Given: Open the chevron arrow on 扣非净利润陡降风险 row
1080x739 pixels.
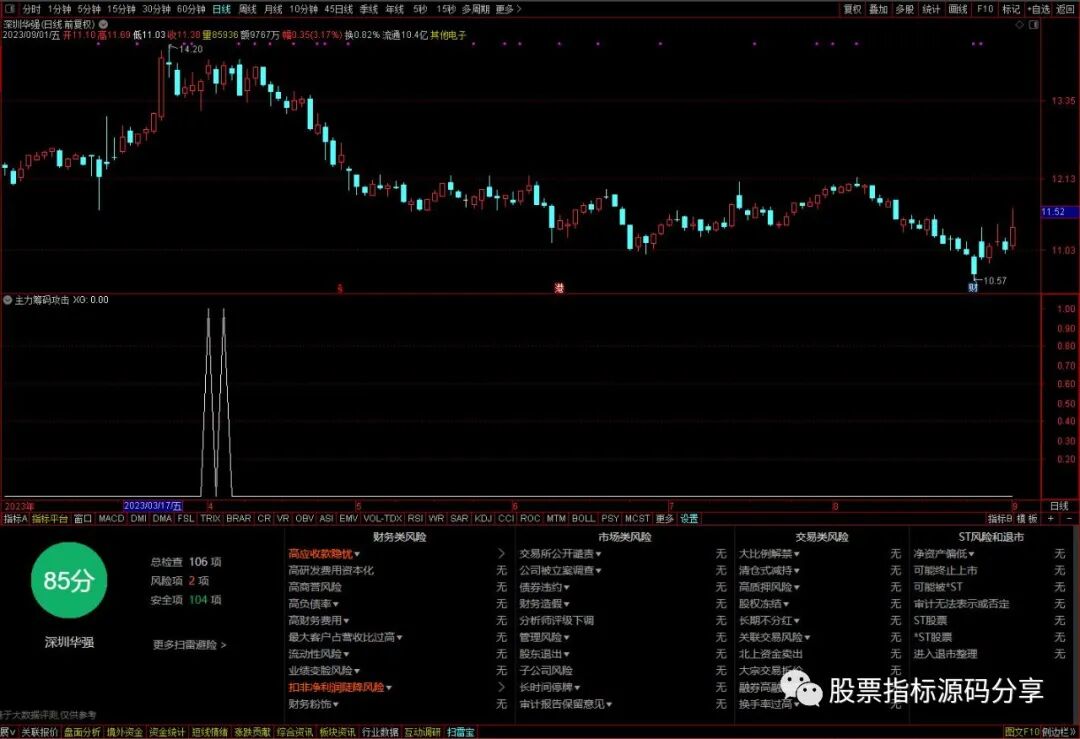Looking at the screenshot, I should click(x=501, y=687).
